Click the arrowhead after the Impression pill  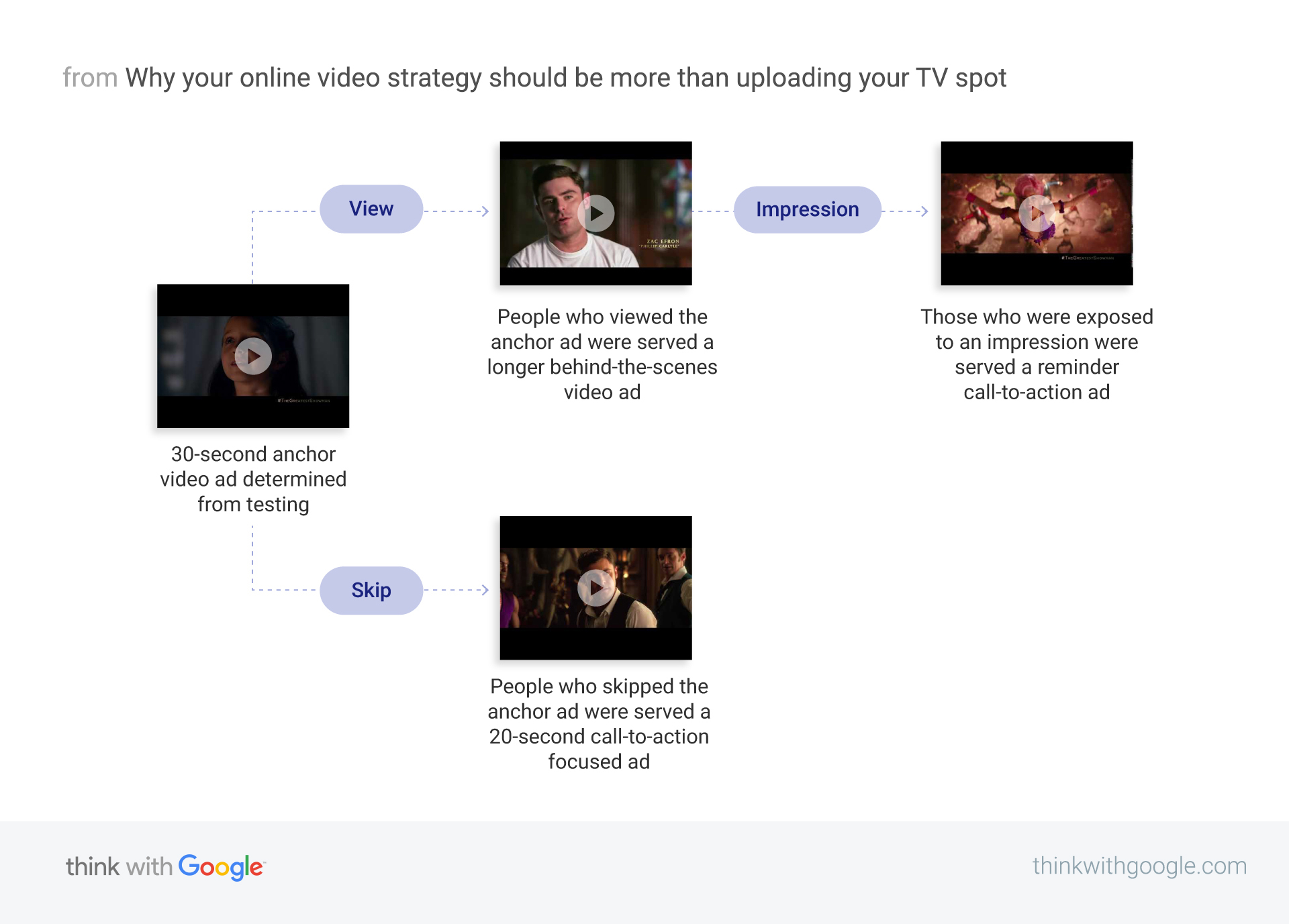pos(924,211)
